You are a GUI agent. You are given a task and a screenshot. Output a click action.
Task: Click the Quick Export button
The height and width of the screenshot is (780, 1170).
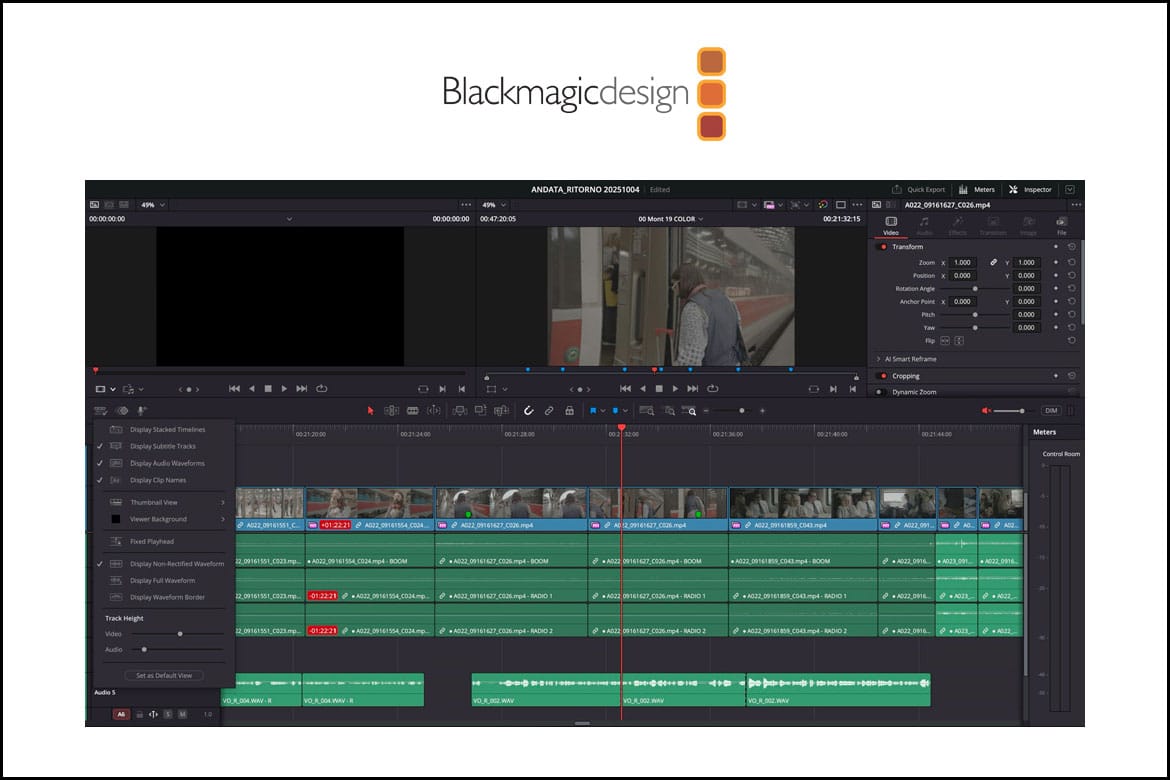[919, 190]
